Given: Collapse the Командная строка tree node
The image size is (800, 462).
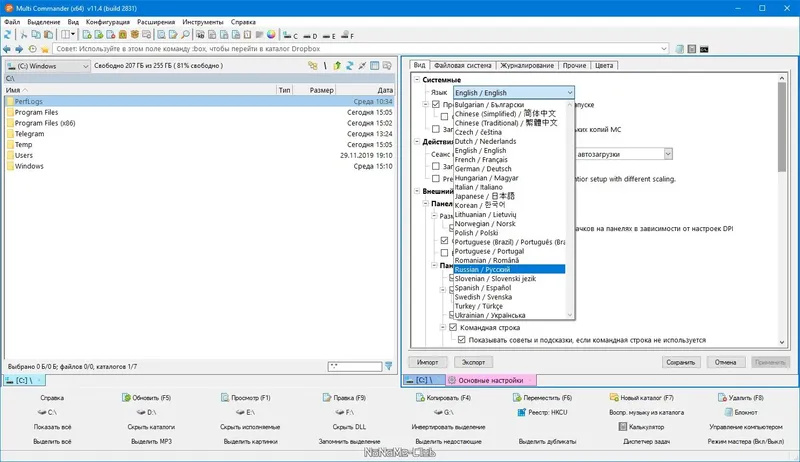Looking at the screenshot, I should 443,327.
